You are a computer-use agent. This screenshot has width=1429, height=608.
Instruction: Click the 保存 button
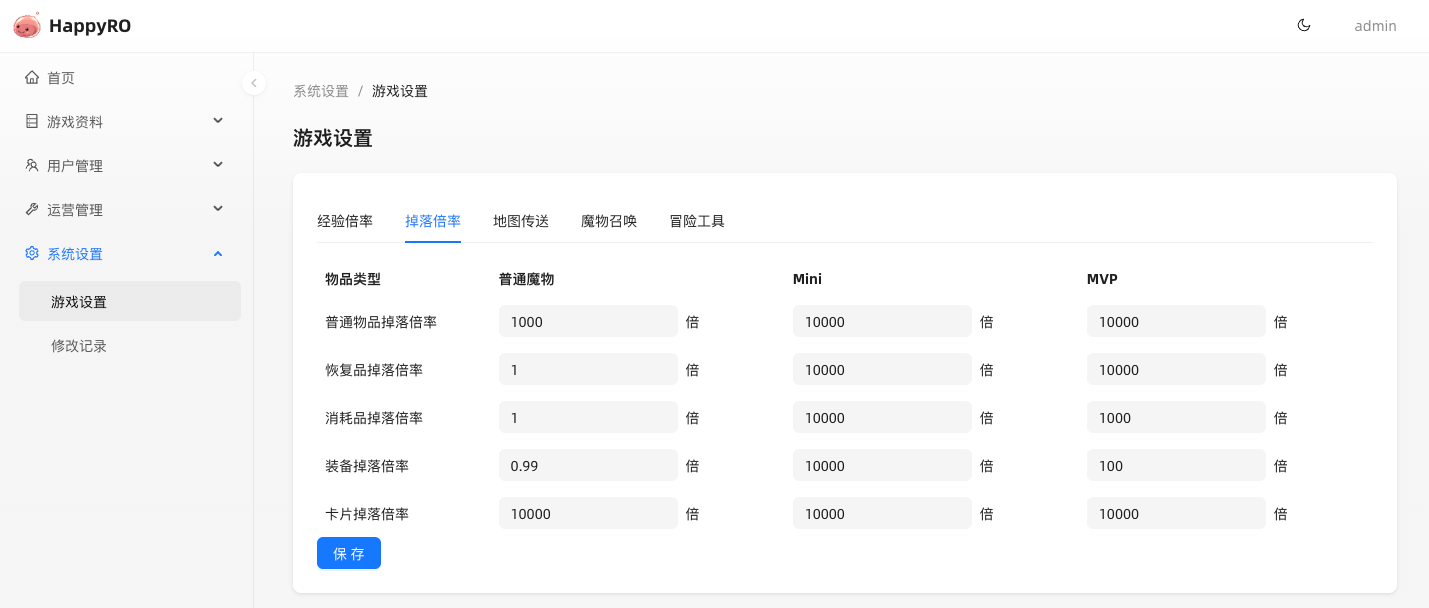pos(349,553)
